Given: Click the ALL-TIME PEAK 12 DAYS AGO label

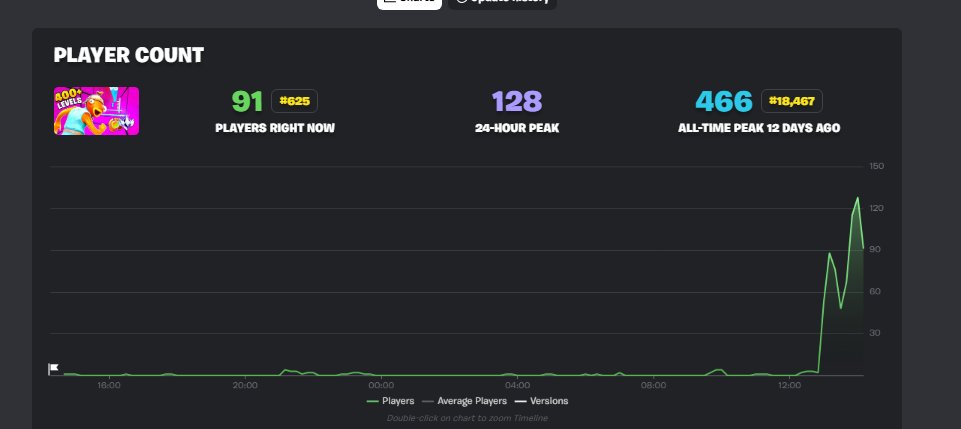Looking at the screenshot, I should (759, 129).
